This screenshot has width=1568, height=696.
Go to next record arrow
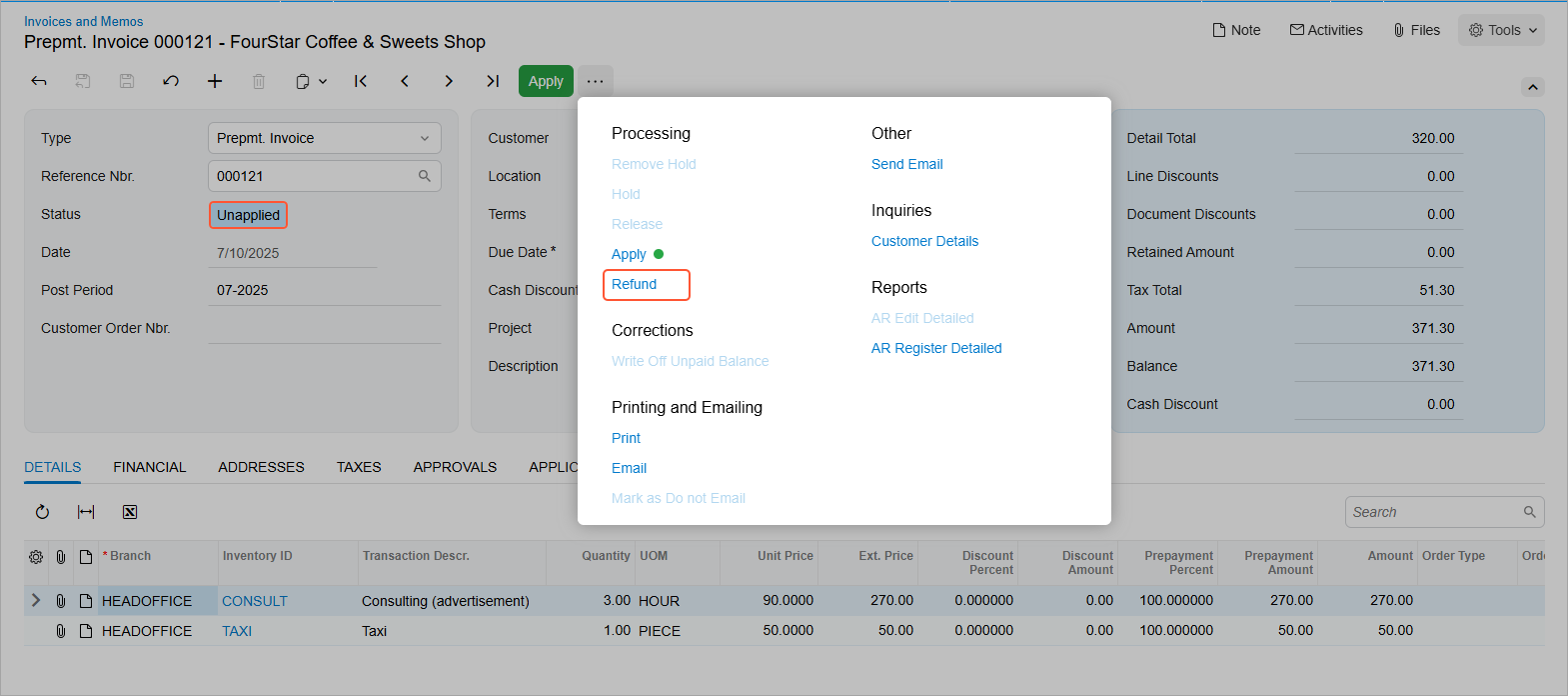pyautogui.click(x=449, y=81)
